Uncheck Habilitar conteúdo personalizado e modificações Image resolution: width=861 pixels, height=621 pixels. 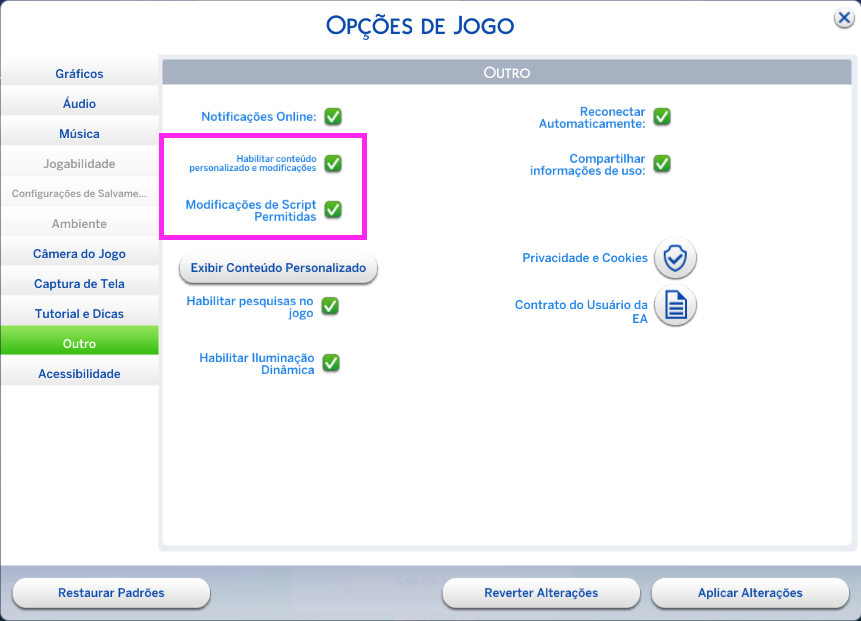click(x=333, y=163)
